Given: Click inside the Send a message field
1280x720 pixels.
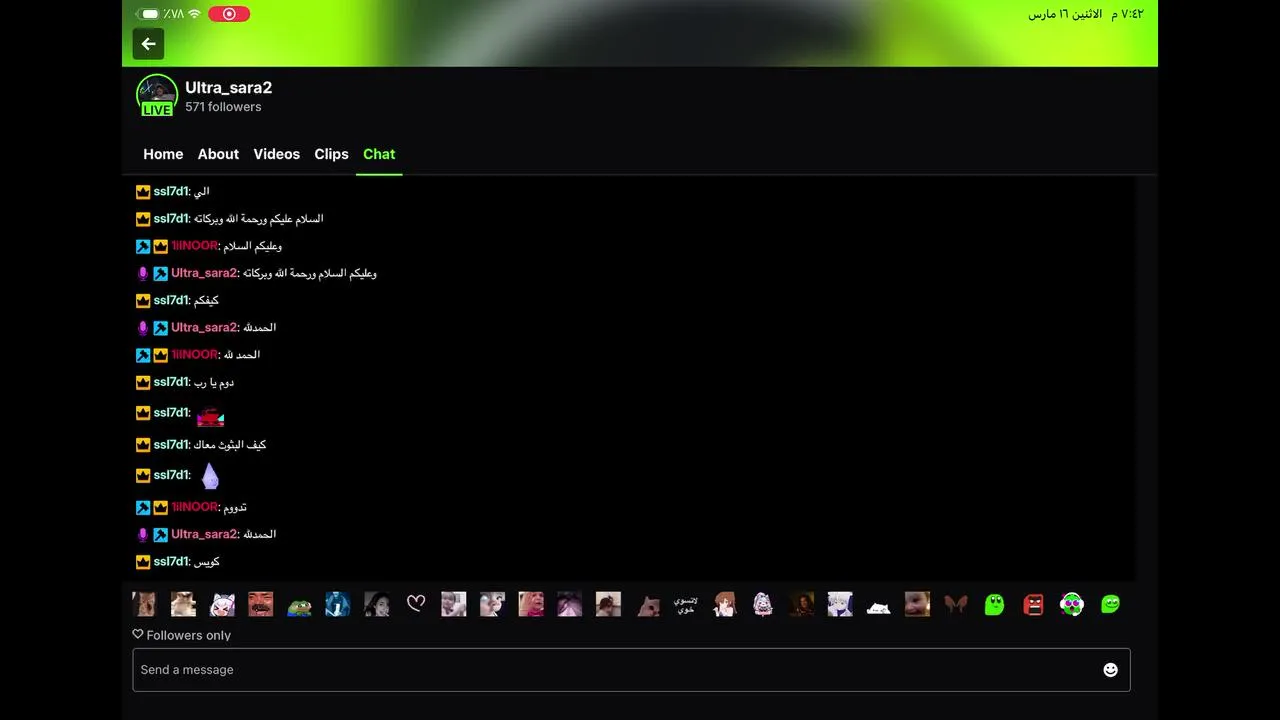Looking at the screenshot, I should (x=631, y=670).
